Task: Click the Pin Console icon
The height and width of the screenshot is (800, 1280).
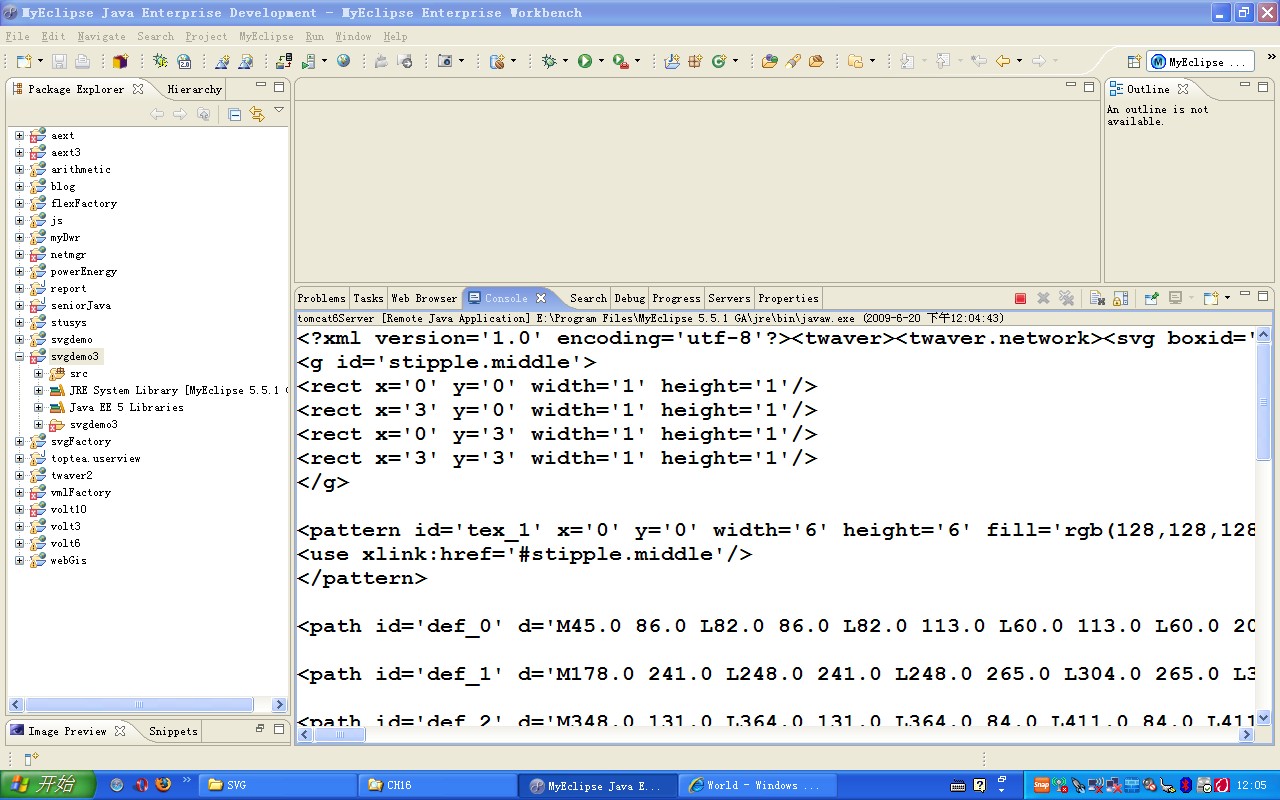Action: pos(1152,298)
